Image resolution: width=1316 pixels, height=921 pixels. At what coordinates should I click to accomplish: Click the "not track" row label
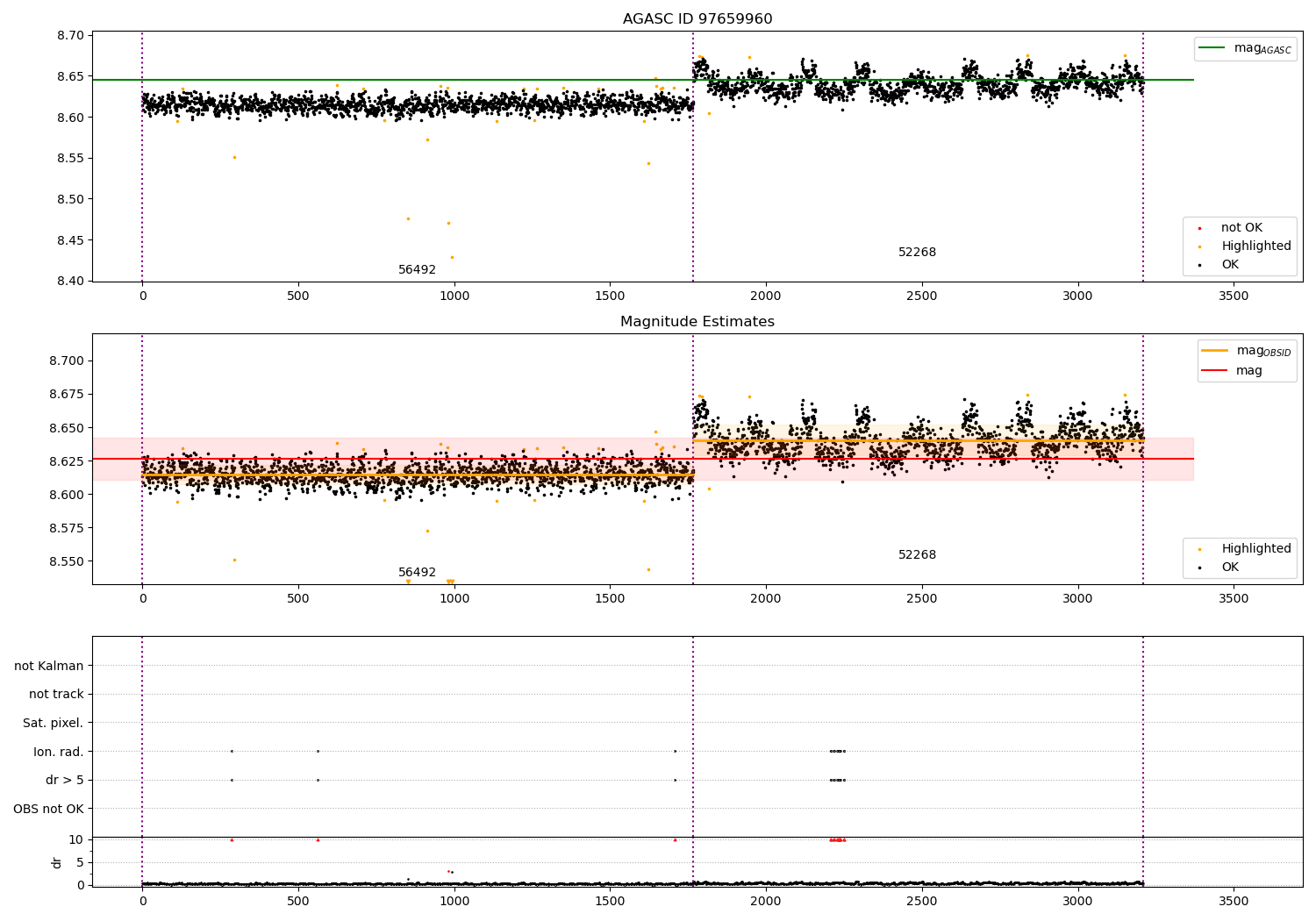point(56,695)
